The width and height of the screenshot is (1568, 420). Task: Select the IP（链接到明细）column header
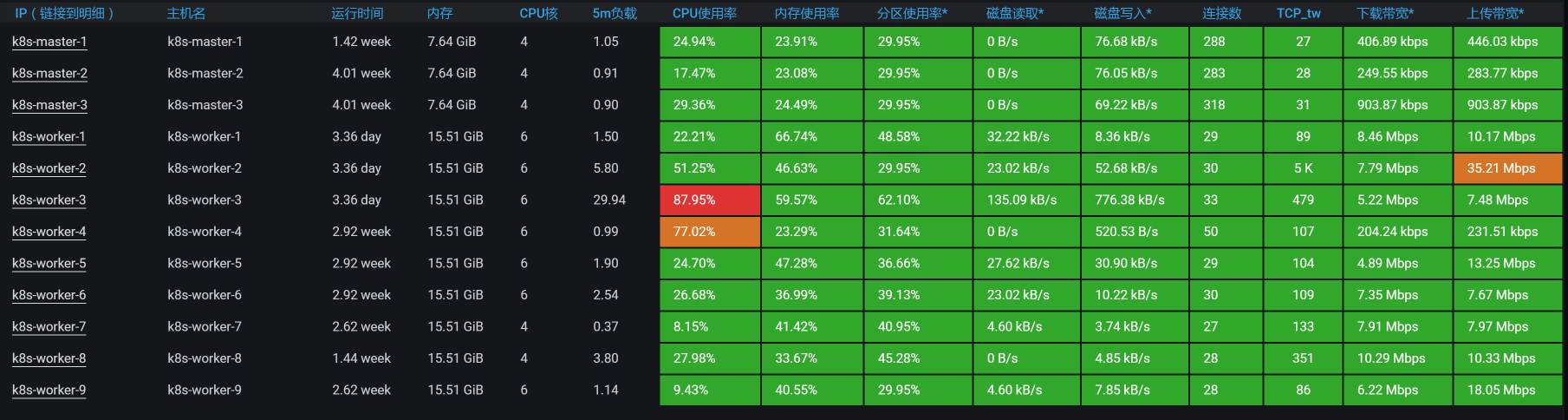click(65, 13)
